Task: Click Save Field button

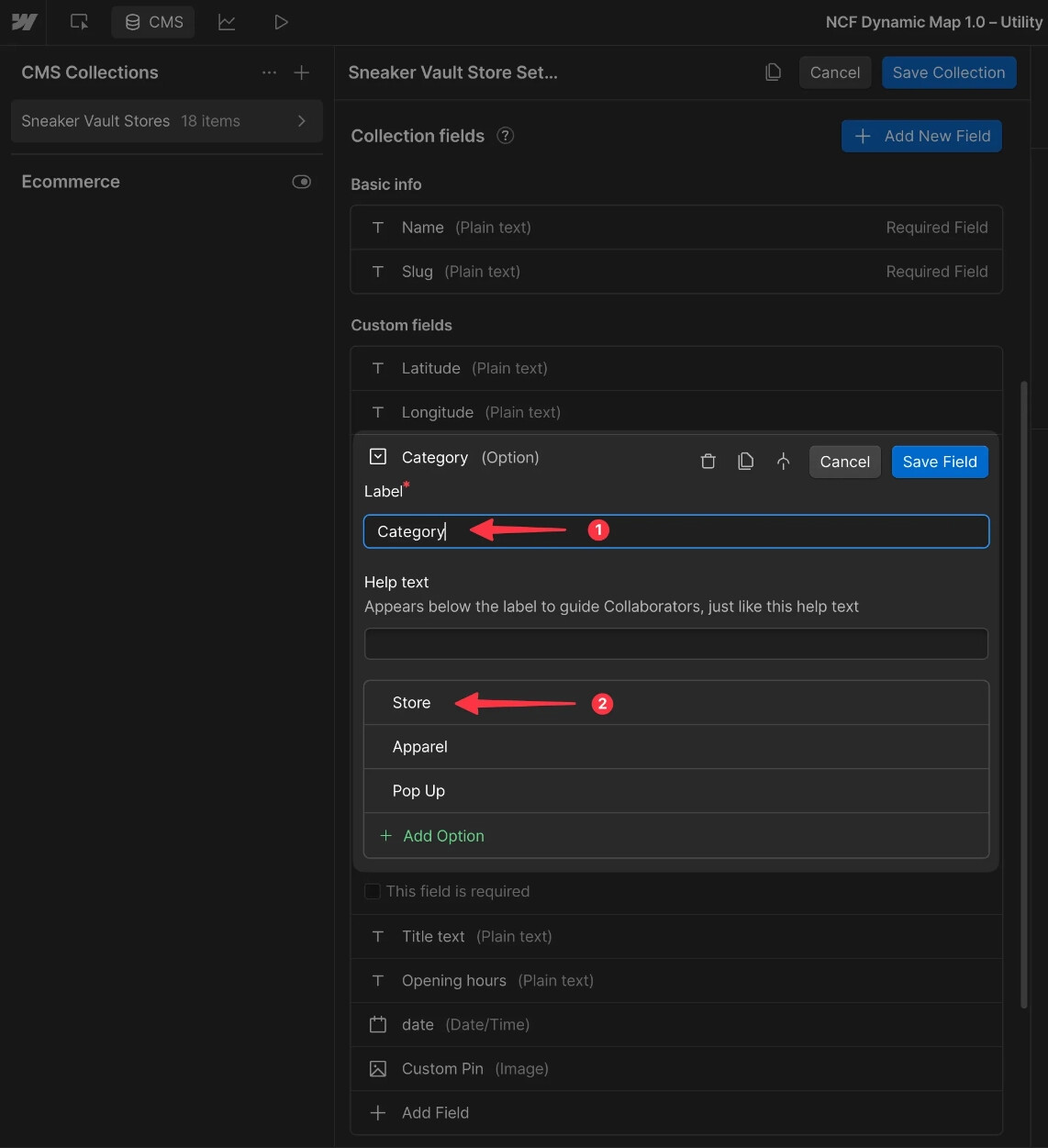Action: [x=940, y=462]
